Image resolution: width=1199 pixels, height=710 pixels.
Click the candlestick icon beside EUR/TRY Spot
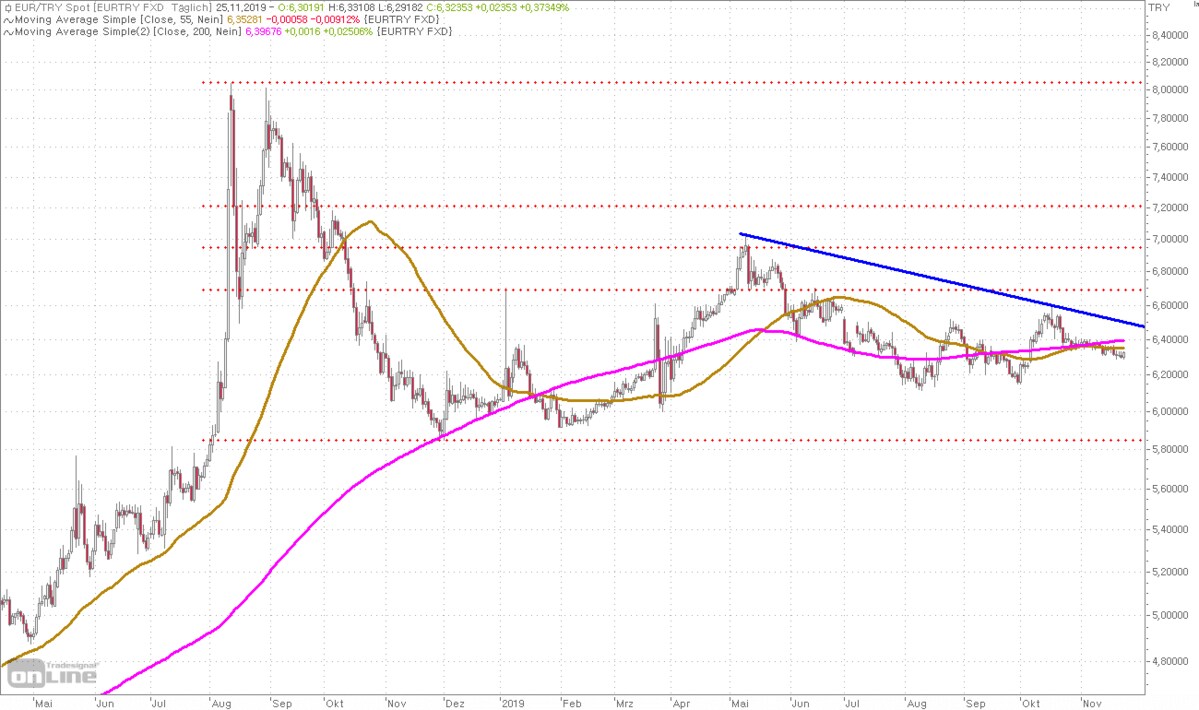[x=6, y=7]
